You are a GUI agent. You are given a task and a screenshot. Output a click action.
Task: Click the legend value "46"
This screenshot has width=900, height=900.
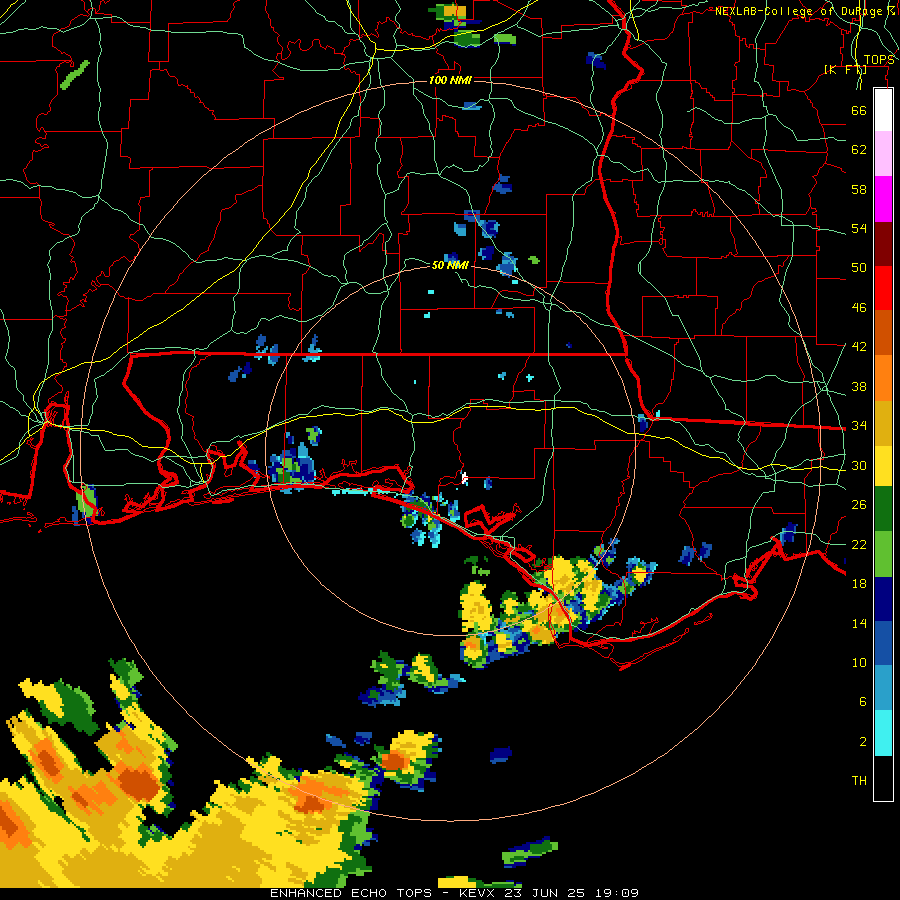859,308
